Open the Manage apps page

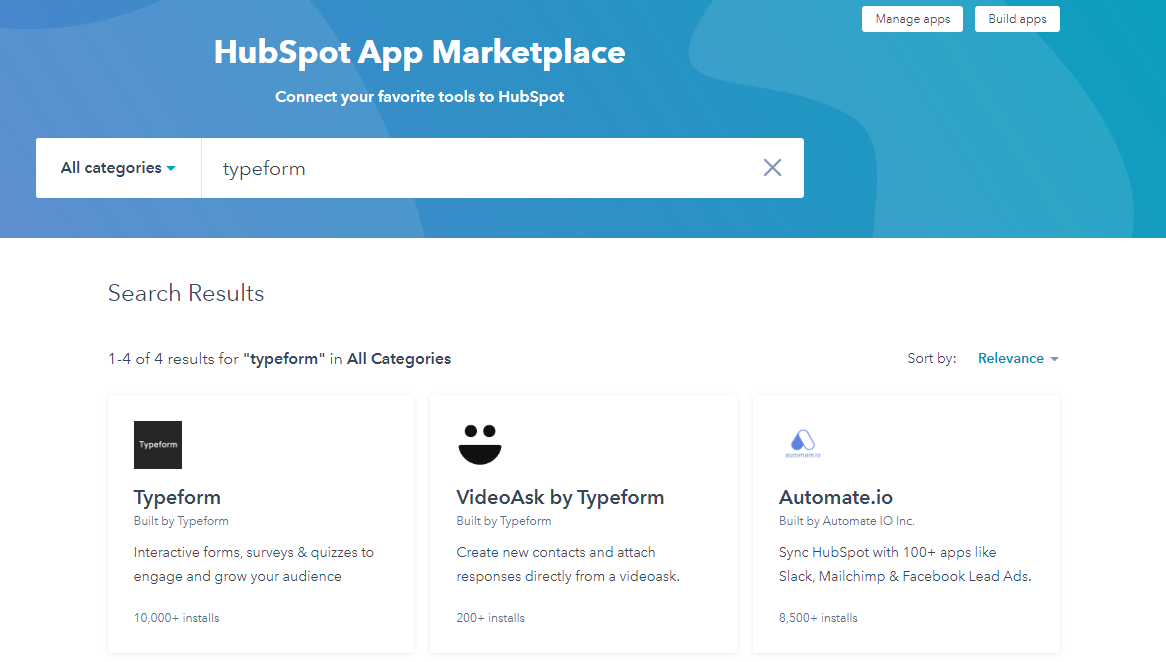pos(912,19)
